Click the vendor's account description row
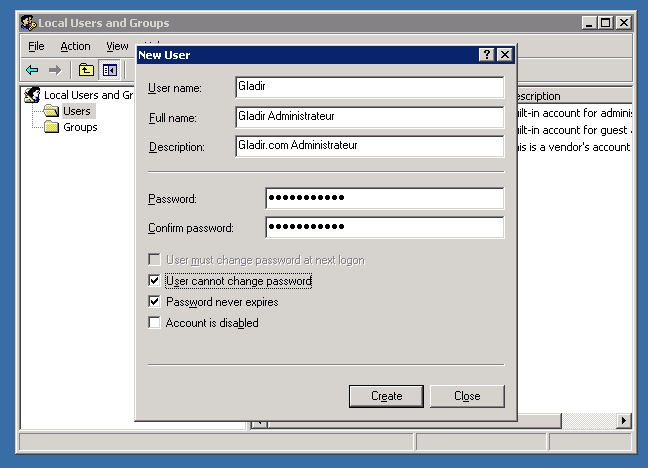The width and height of the screenshot is (648, 468). point(574,147)
